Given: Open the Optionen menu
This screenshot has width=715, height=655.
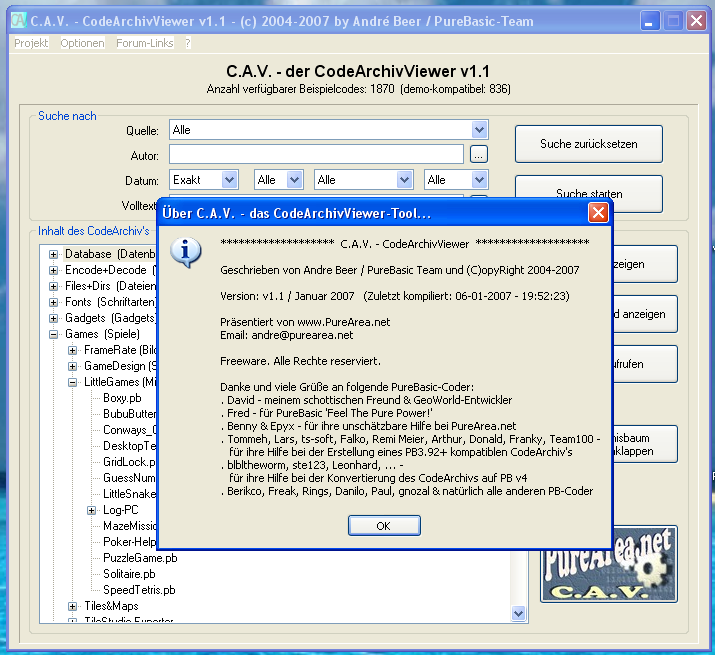Looking at the screenshot, I should pos(82,43).
